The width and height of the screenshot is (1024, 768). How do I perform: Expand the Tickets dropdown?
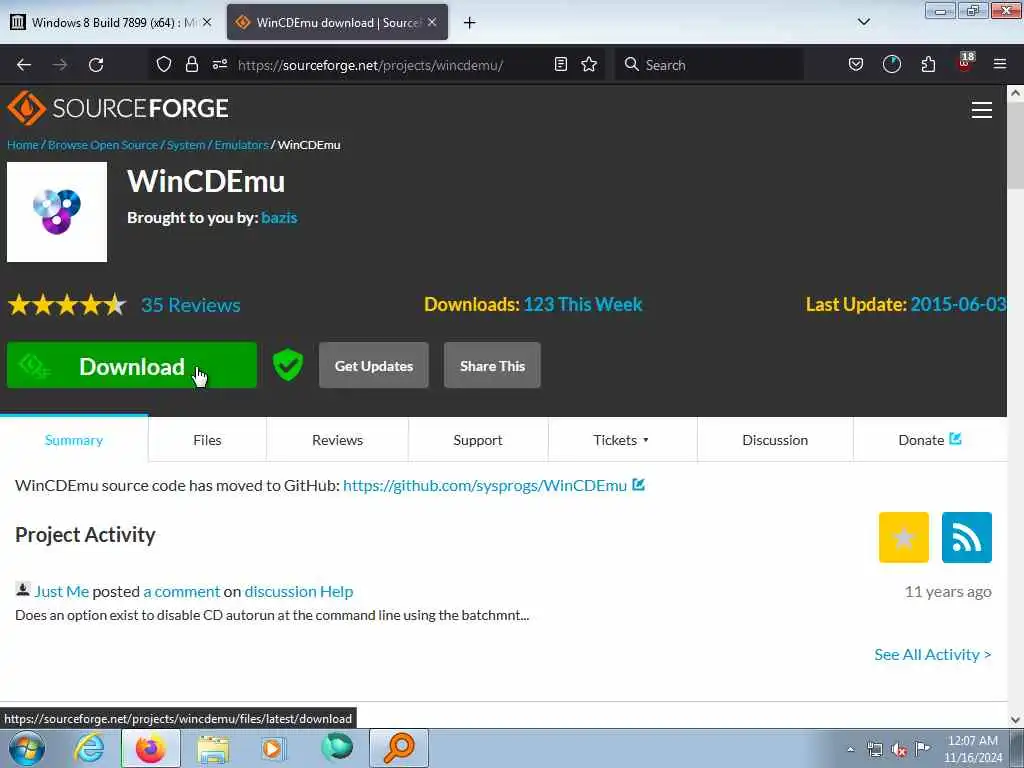click(622, 440)
